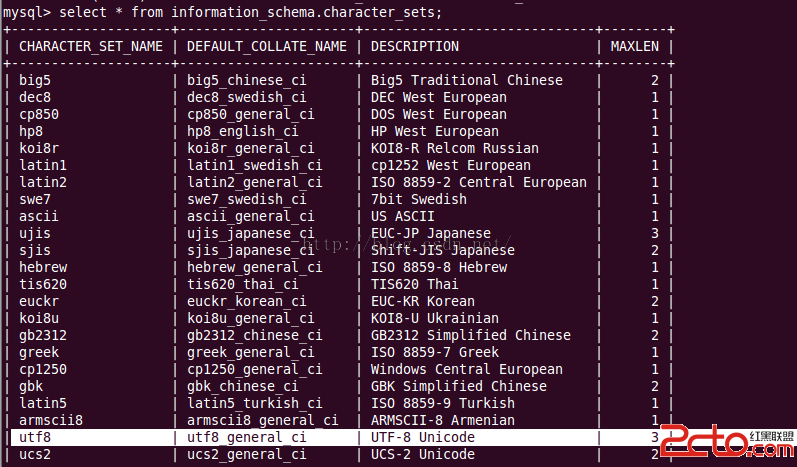Image resolution: width=797 pixels, height=467 pixels.
Task: Click the DEFAULT_COLLATE_NAME column header
Action: 267,46
